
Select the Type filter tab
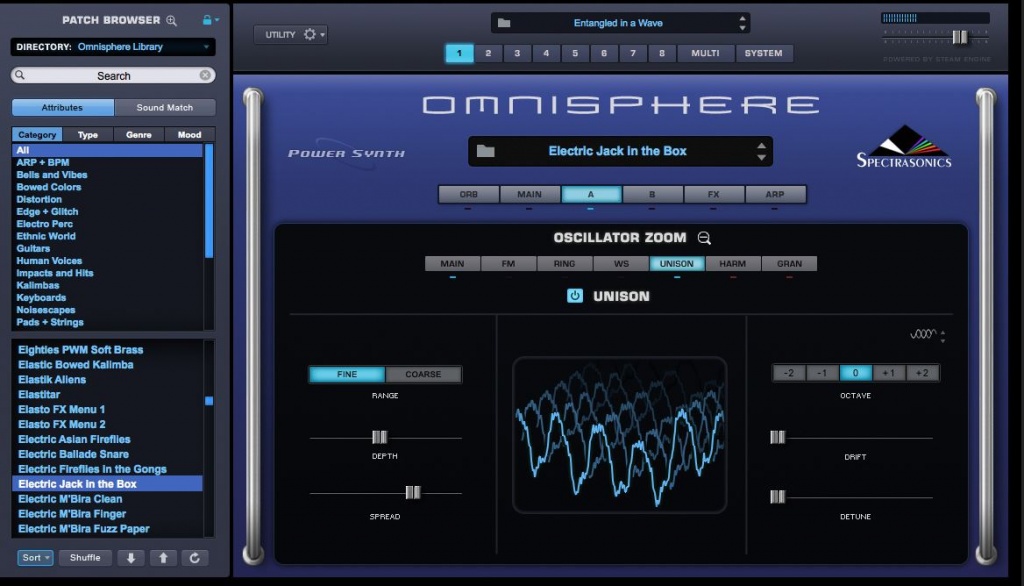(88, 135)
